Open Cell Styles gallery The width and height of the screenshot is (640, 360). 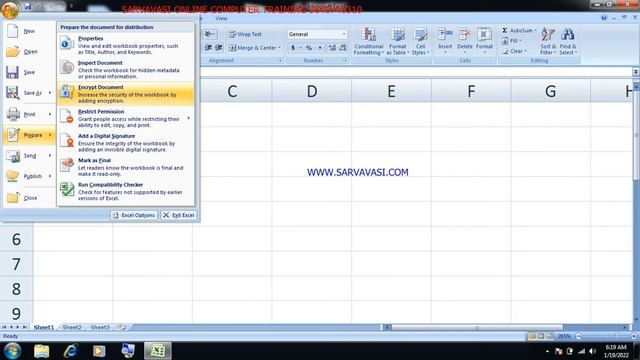coord(420,41)
